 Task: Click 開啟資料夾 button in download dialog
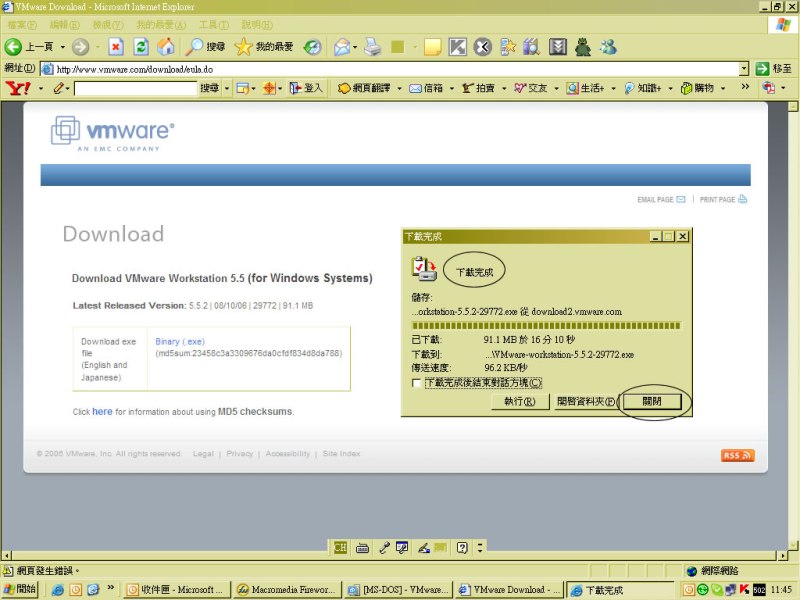click(586, 402)
